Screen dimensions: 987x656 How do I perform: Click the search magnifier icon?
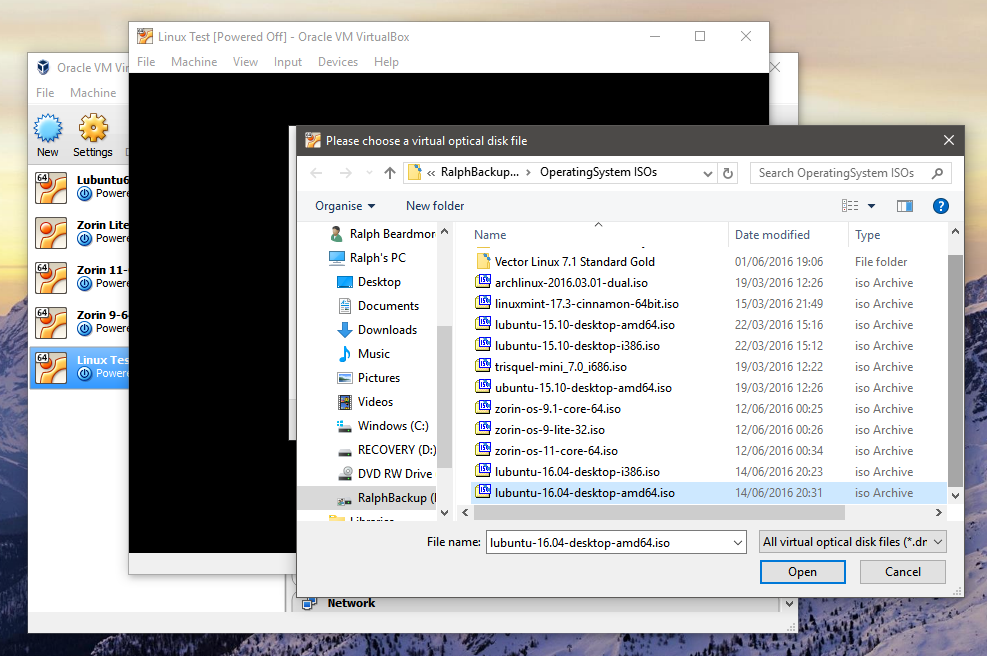click(x=938, y=172)
